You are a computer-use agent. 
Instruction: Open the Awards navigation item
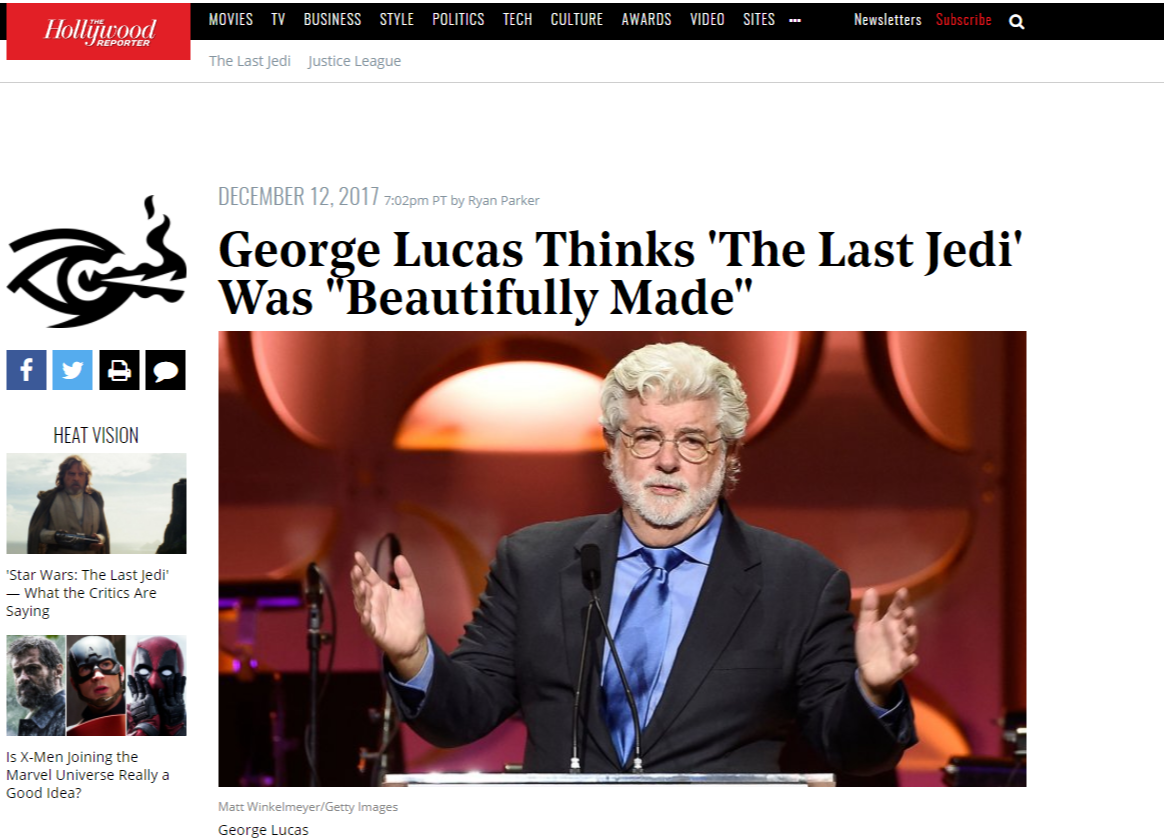[x=647, y=19]
